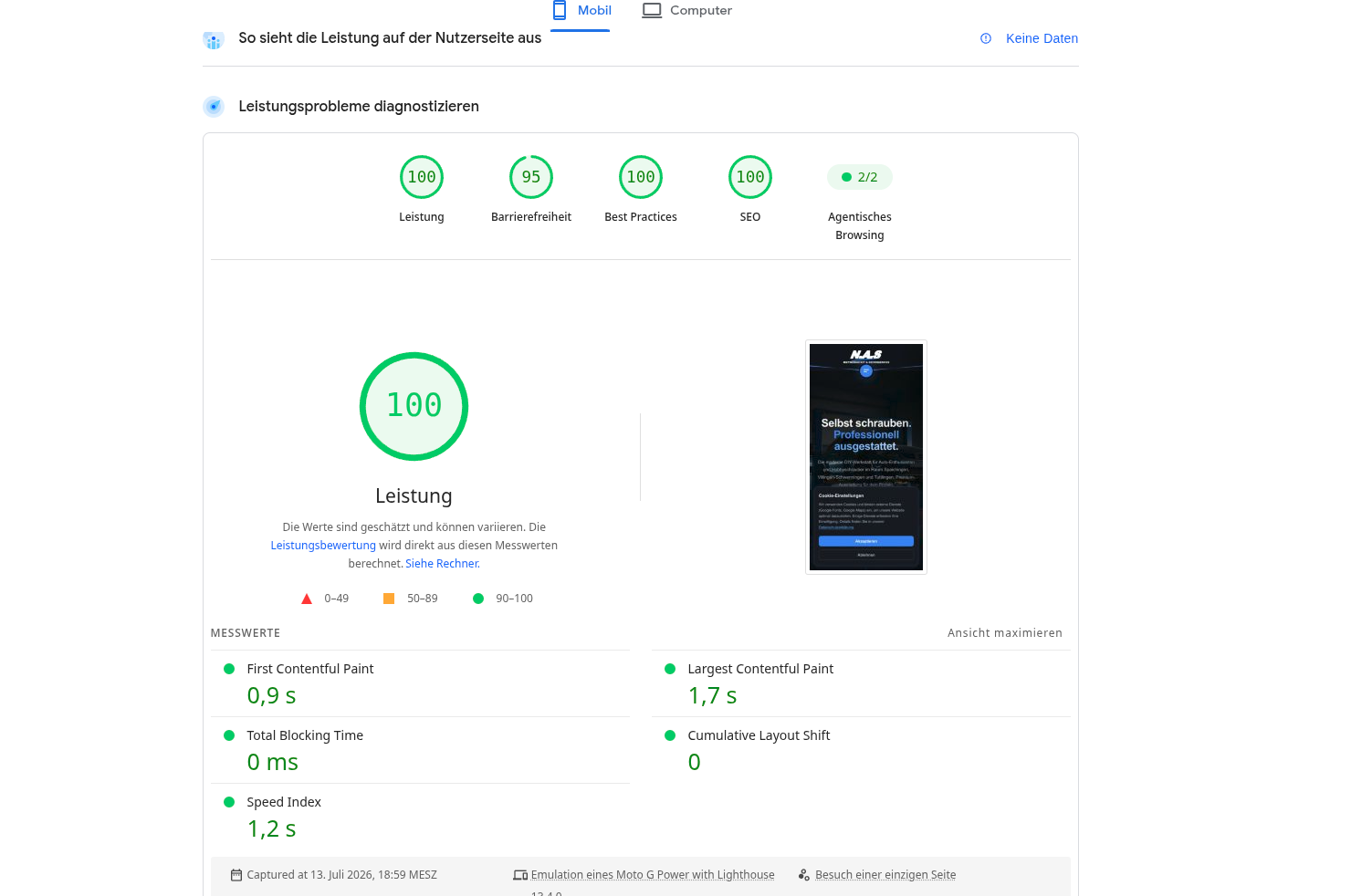1372x896 pixels.
Task: Select the 1,2 s value
Action: (x=272, y=828)
